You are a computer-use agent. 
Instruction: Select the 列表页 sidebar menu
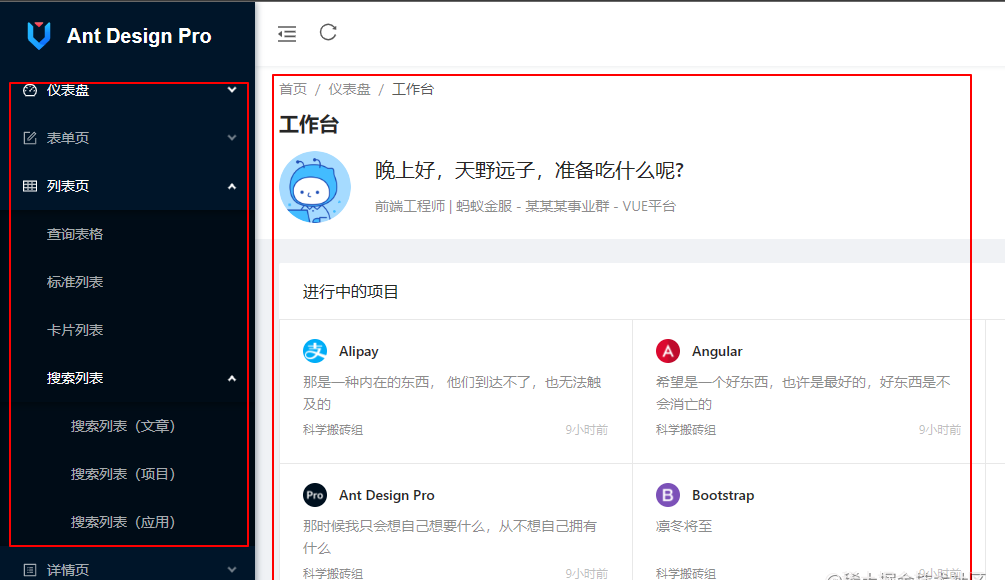(x=128, y=186)
